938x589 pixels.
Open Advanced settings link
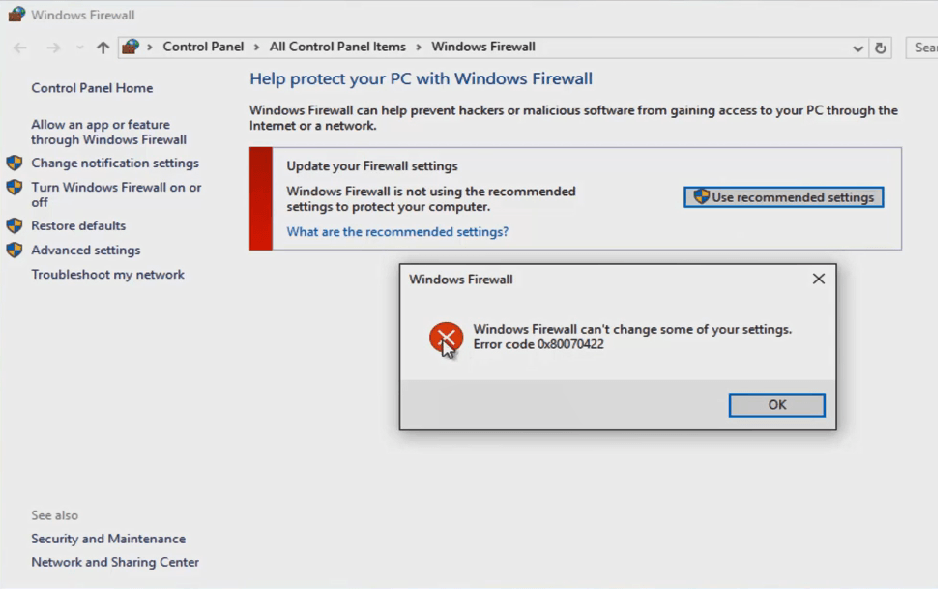[86, 250]
